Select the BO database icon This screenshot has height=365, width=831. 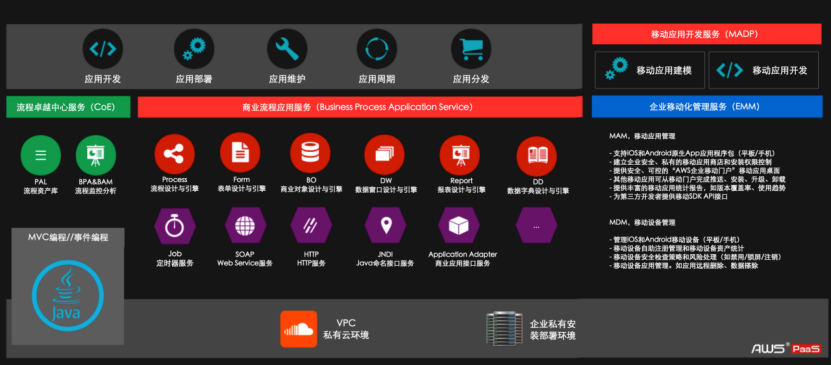tap(311, 153)
